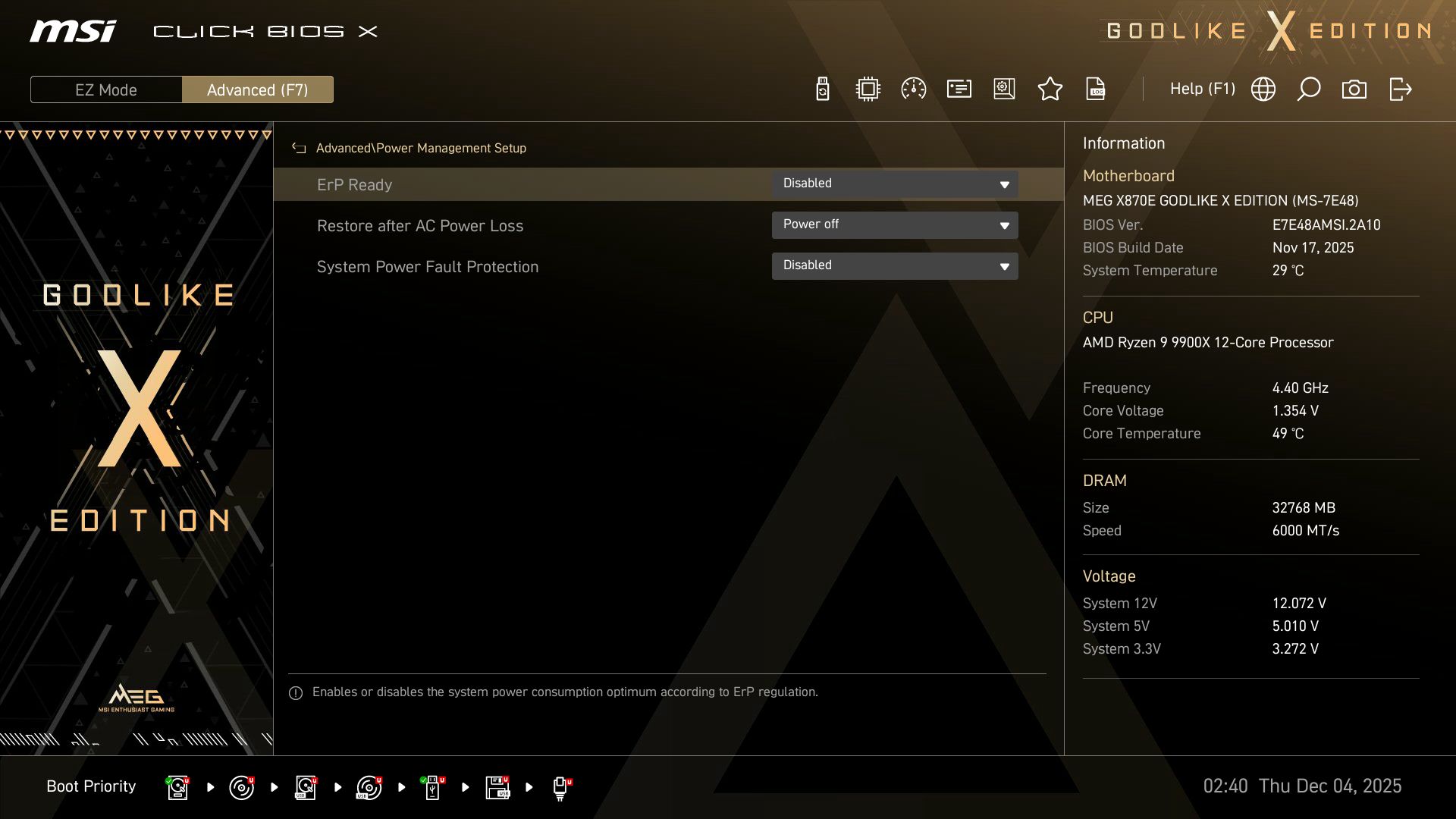Open the System Power Fault Protection dropdown
1456x819 pixels.
coord(1003,265)
